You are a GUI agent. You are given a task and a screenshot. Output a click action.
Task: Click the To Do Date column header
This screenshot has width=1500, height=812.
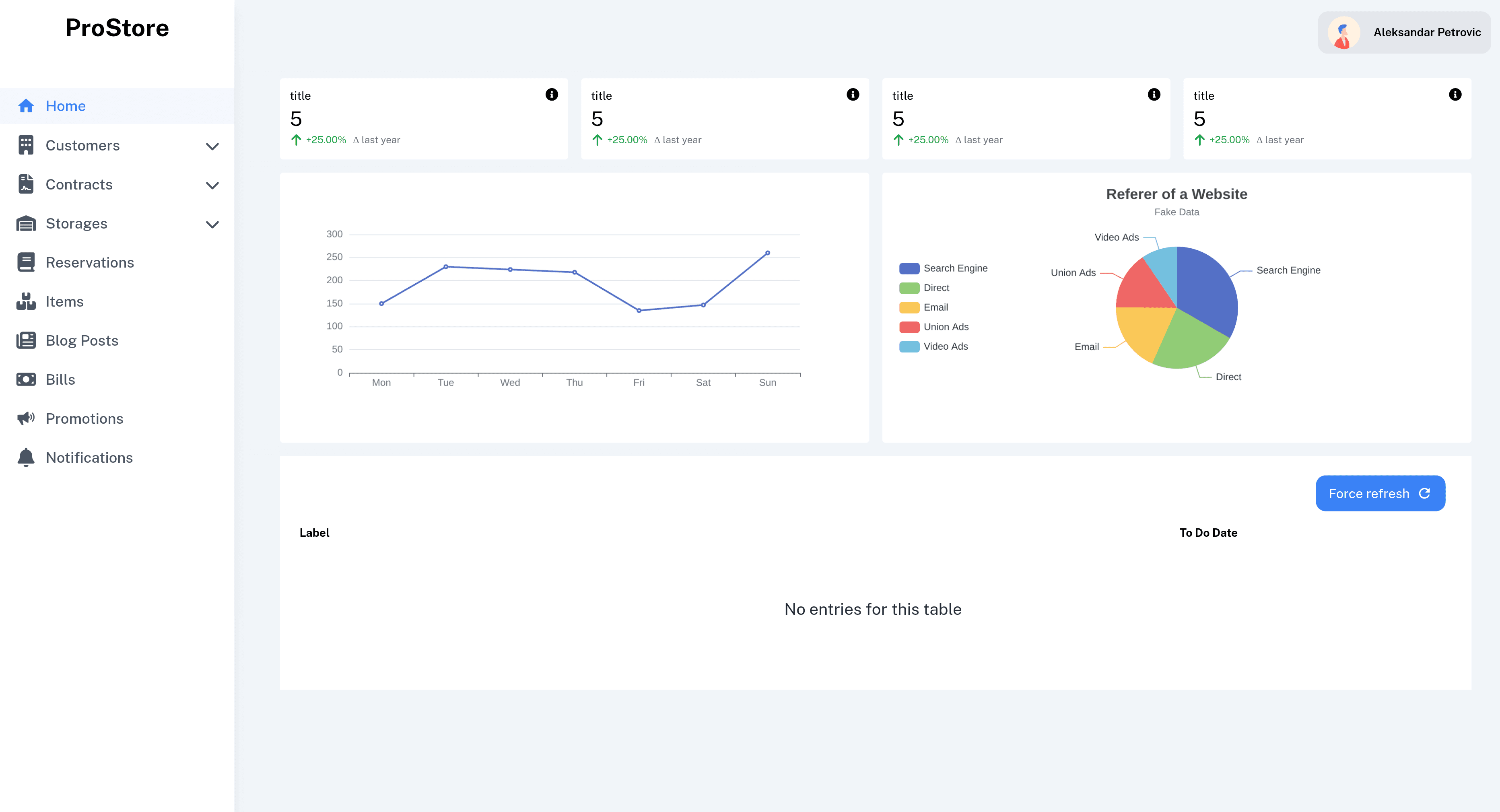(1208, 532)
